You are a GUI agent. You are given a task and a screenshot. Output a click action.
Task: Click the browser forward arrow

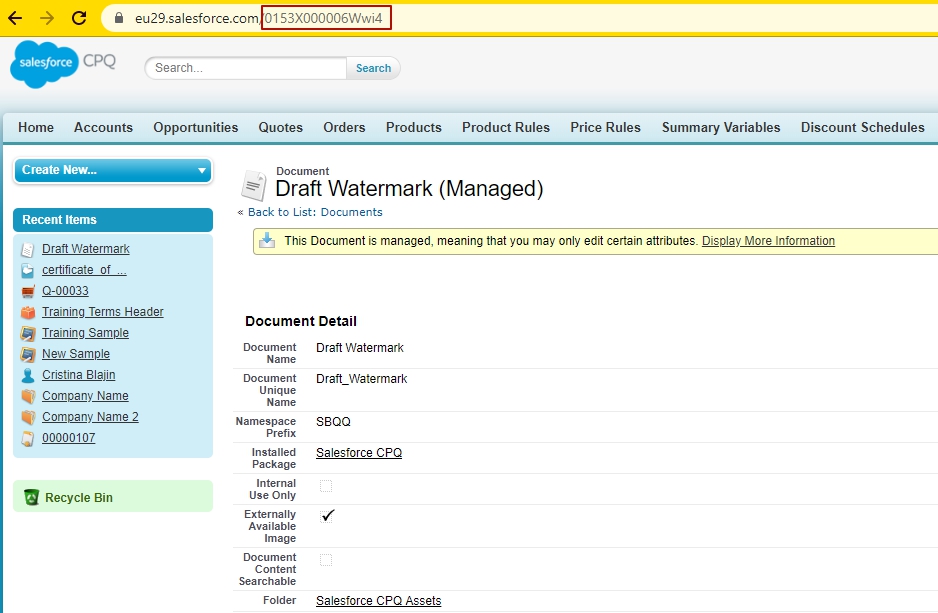[47, 18]
